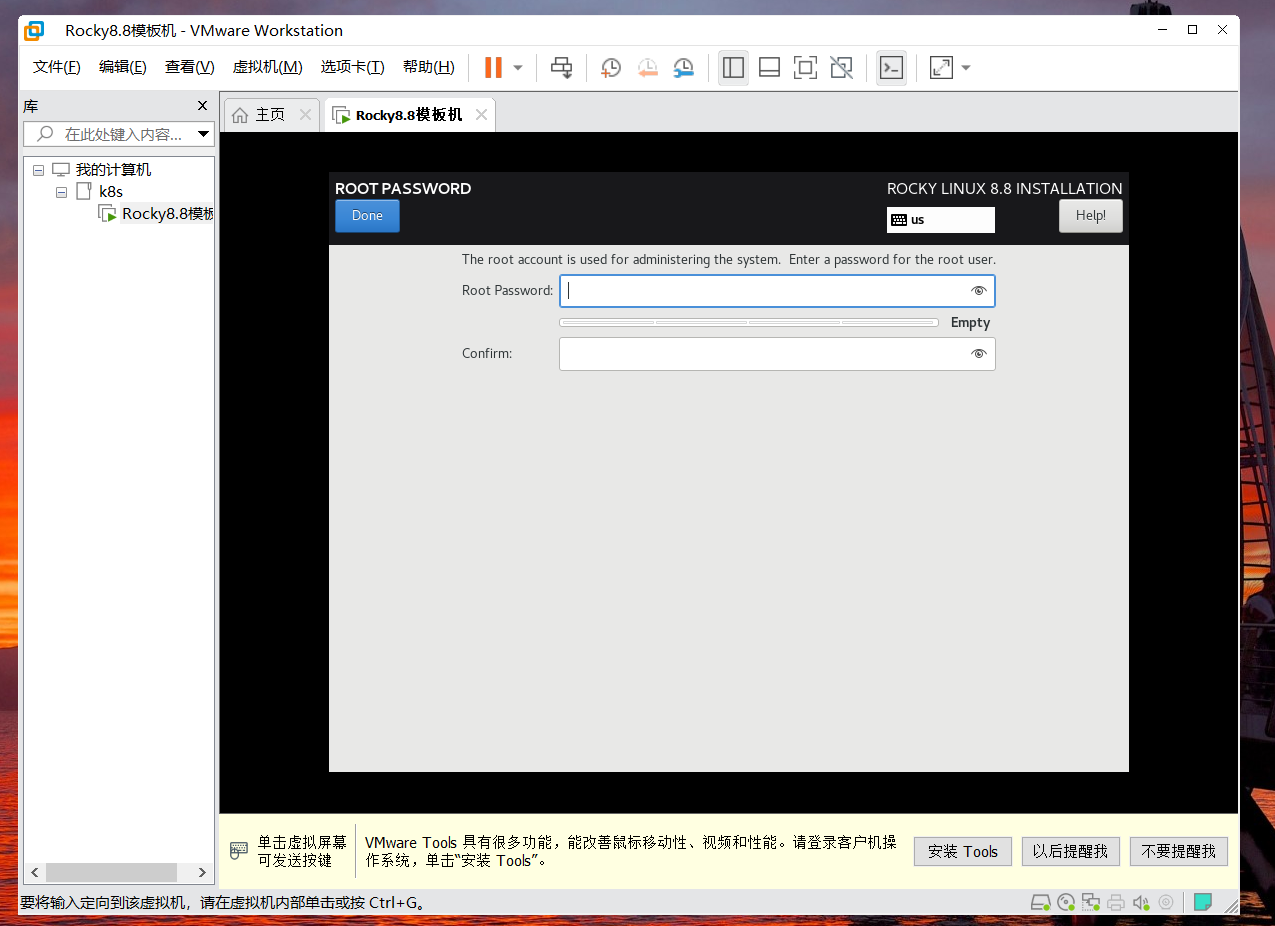The height and width of the screenshot is (926, 1275).
Task: Close the library panel
Action: coord(202,106)
